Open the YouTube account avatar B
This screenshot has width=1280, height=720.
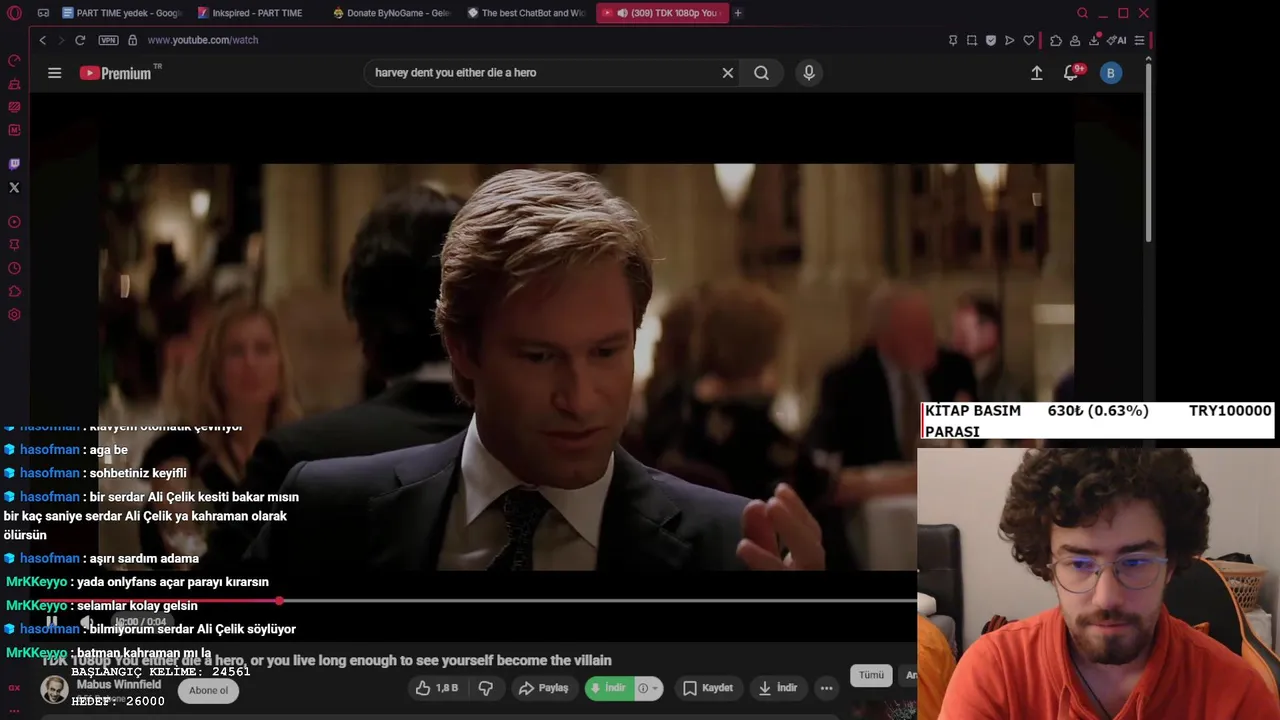1110,73
